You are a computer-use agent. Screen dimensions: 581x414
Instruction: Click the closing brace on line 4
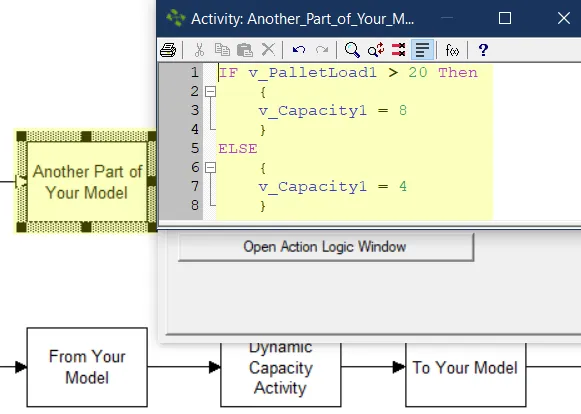tap(263, 130)
